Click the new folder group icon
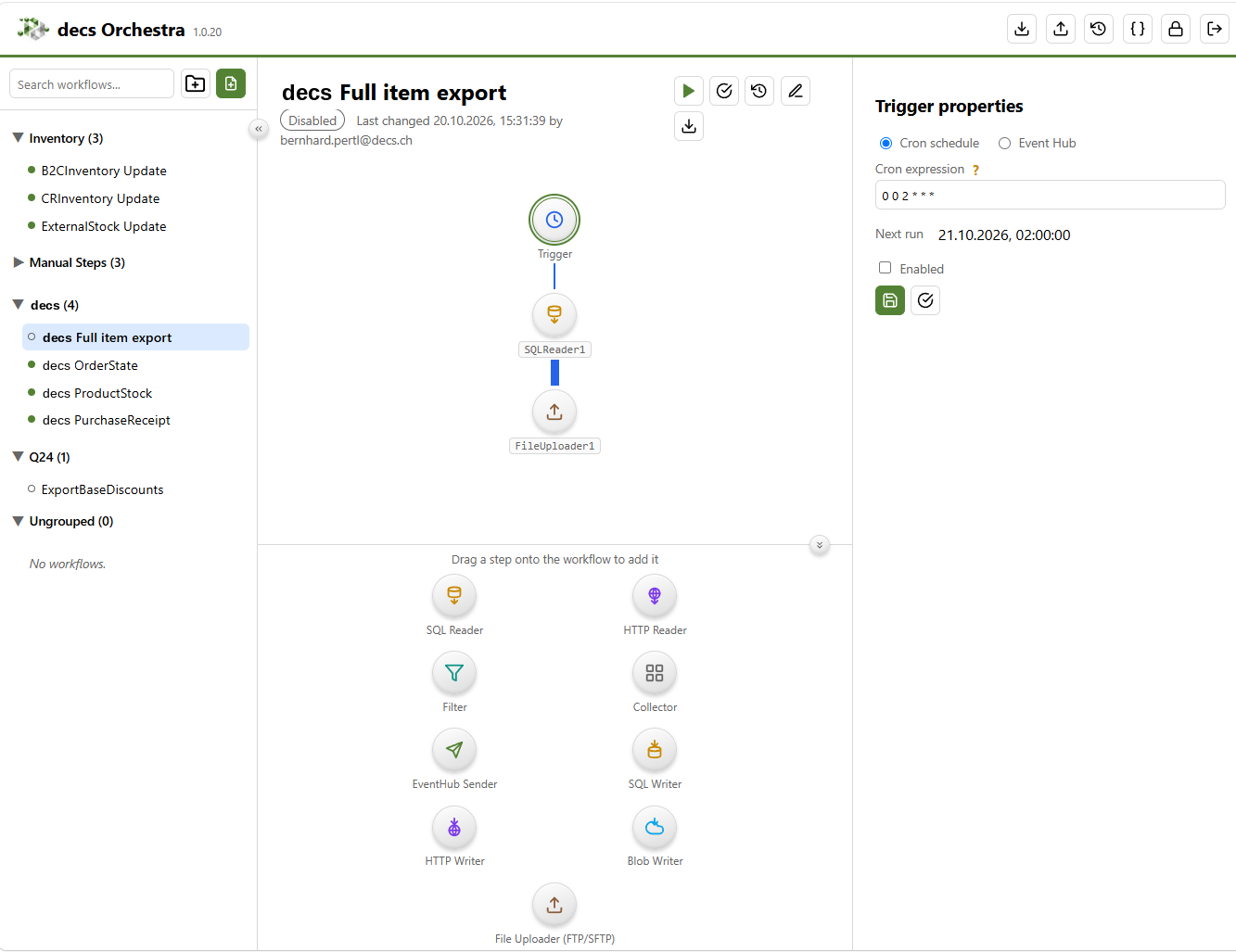 click(x=196, y=83)
